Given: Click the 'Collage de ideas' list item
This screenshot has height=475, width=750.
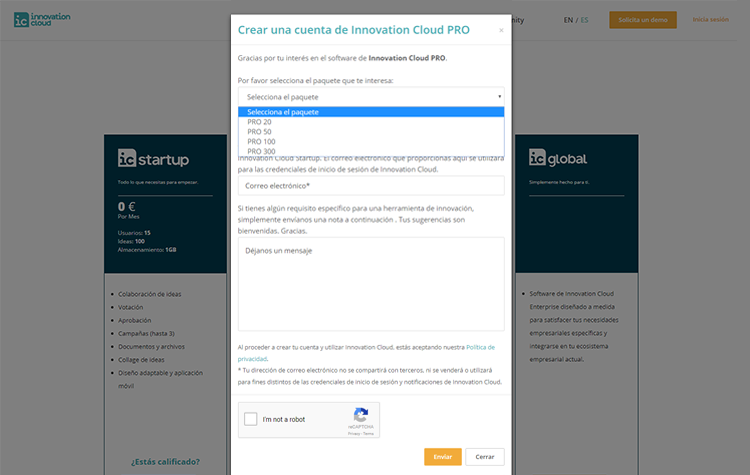Looking at the screenshot, I should point(141,360).
